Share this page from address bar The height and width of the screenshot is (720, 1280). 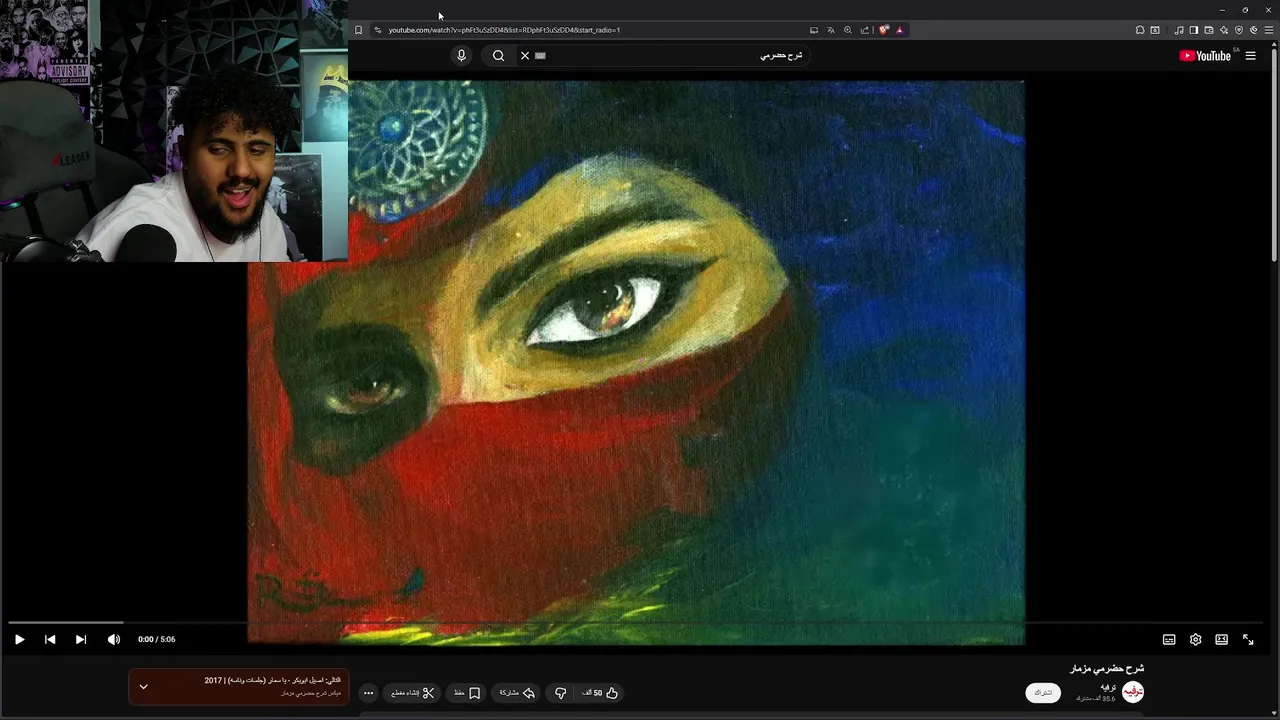pos(865,30)
